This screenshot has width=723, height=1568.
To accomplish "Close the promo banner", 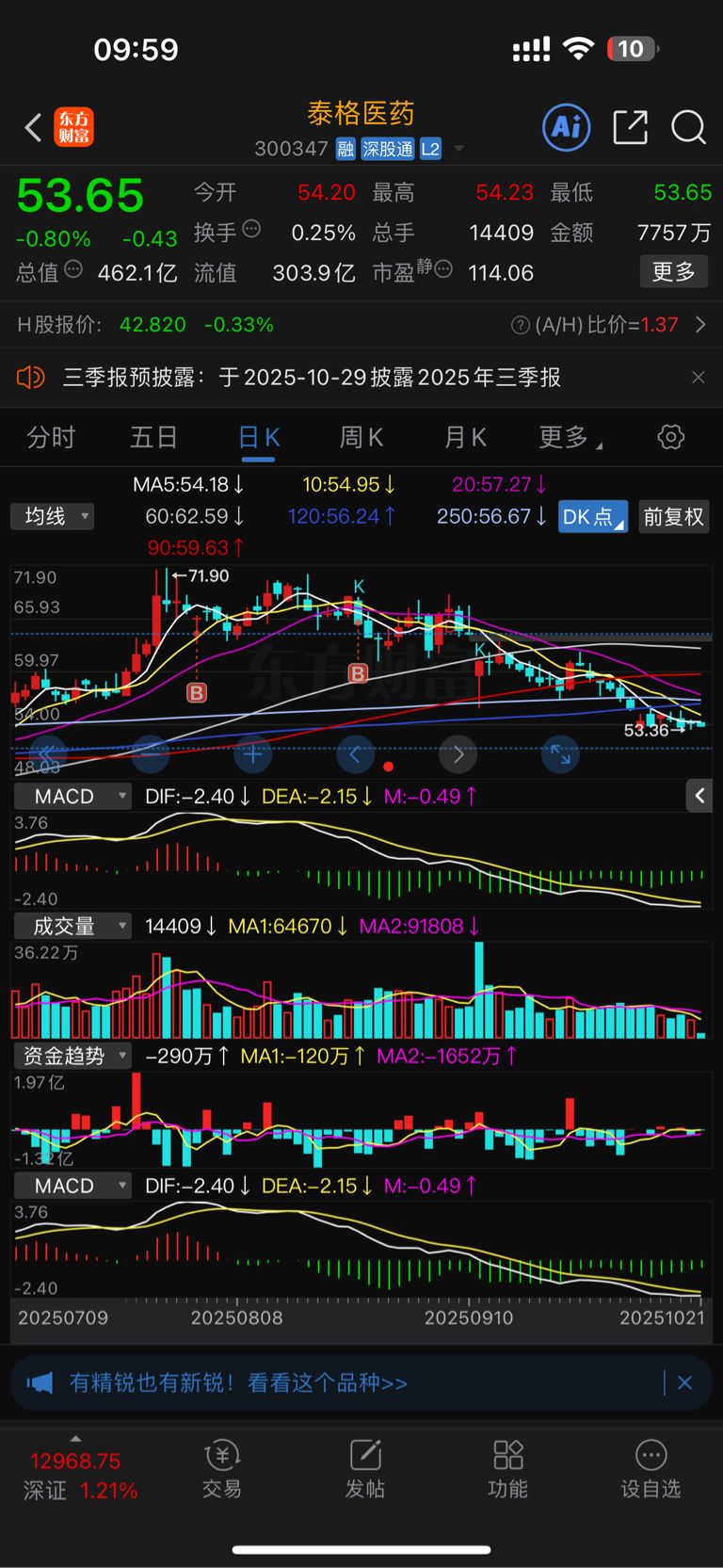I will coord(684,1383).
